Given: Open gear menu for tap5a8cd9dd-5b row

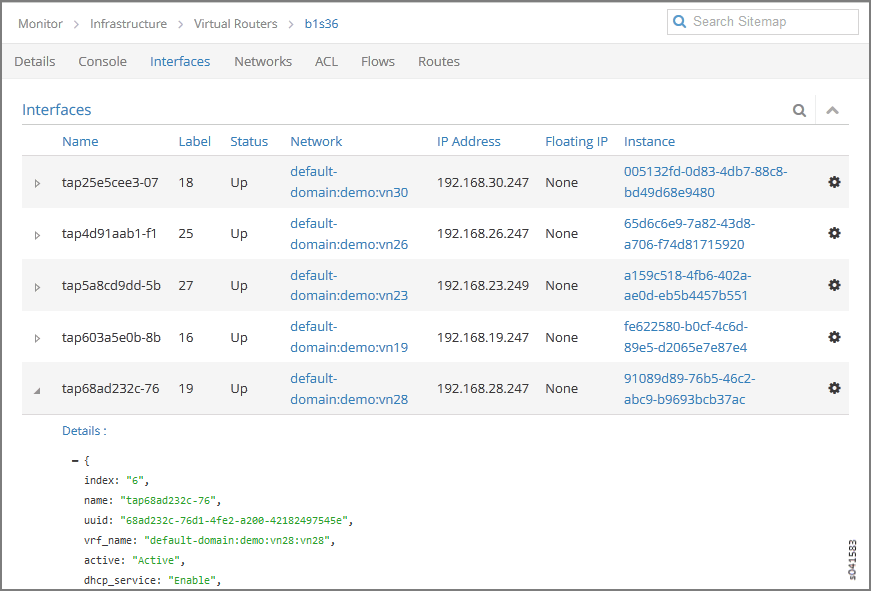Looking at the screenshot, I should (834, 285).
